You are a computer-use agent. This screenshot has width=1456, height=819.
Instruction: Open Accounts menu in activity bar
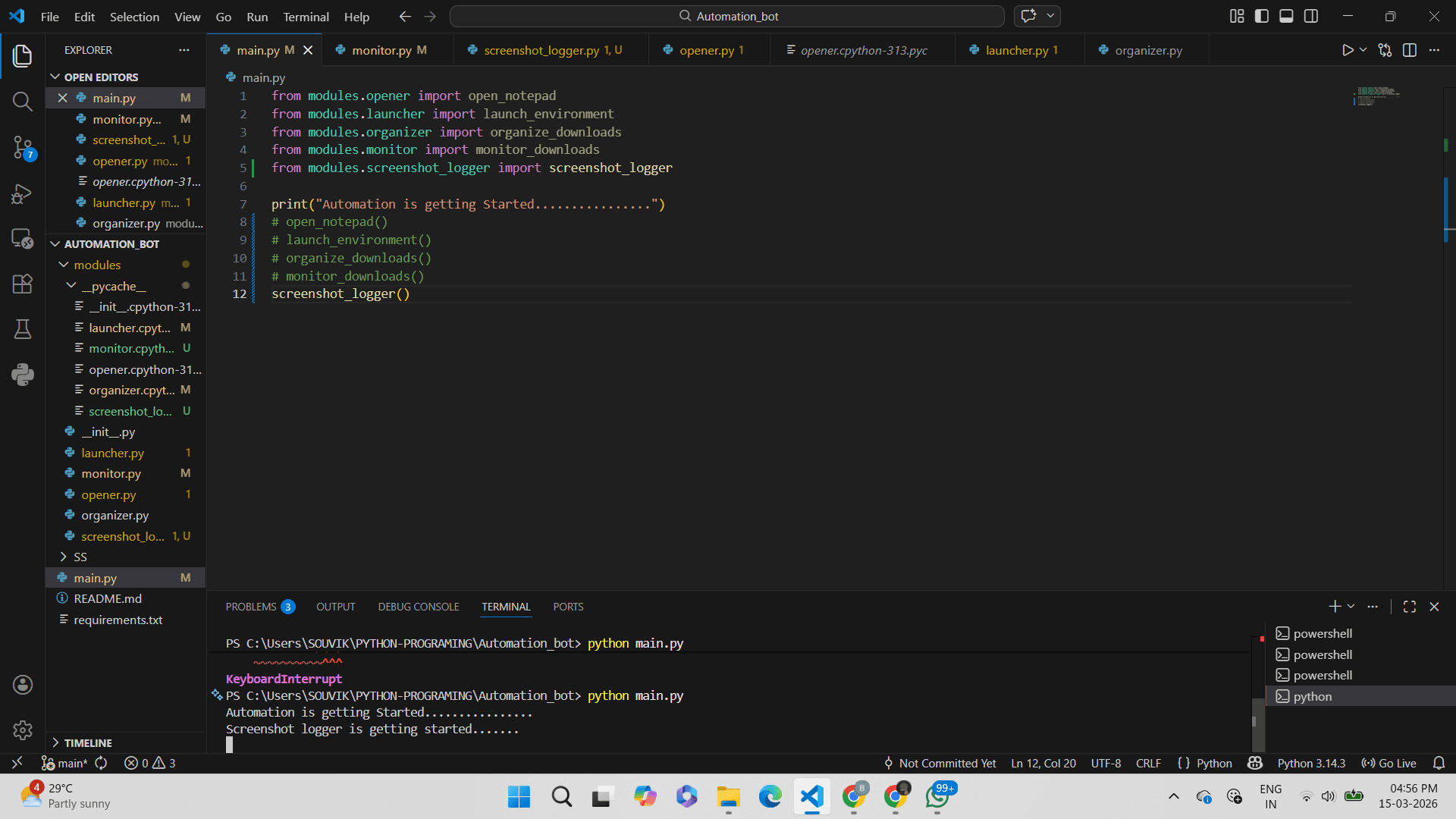[x=23, y=685]
